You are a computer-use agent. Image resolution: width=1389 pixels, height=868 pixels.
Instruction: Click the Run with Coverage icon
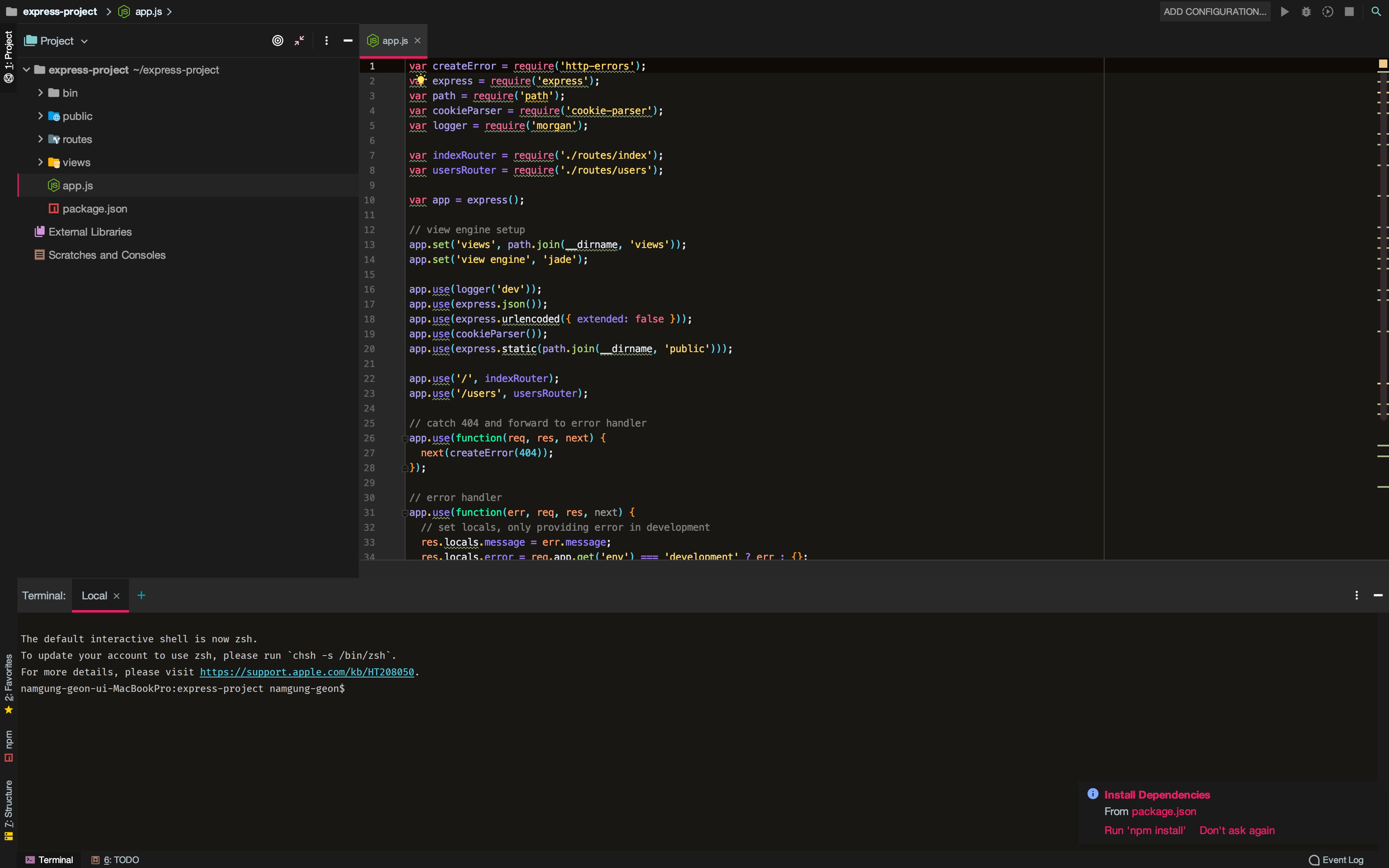coord(1327,12)
